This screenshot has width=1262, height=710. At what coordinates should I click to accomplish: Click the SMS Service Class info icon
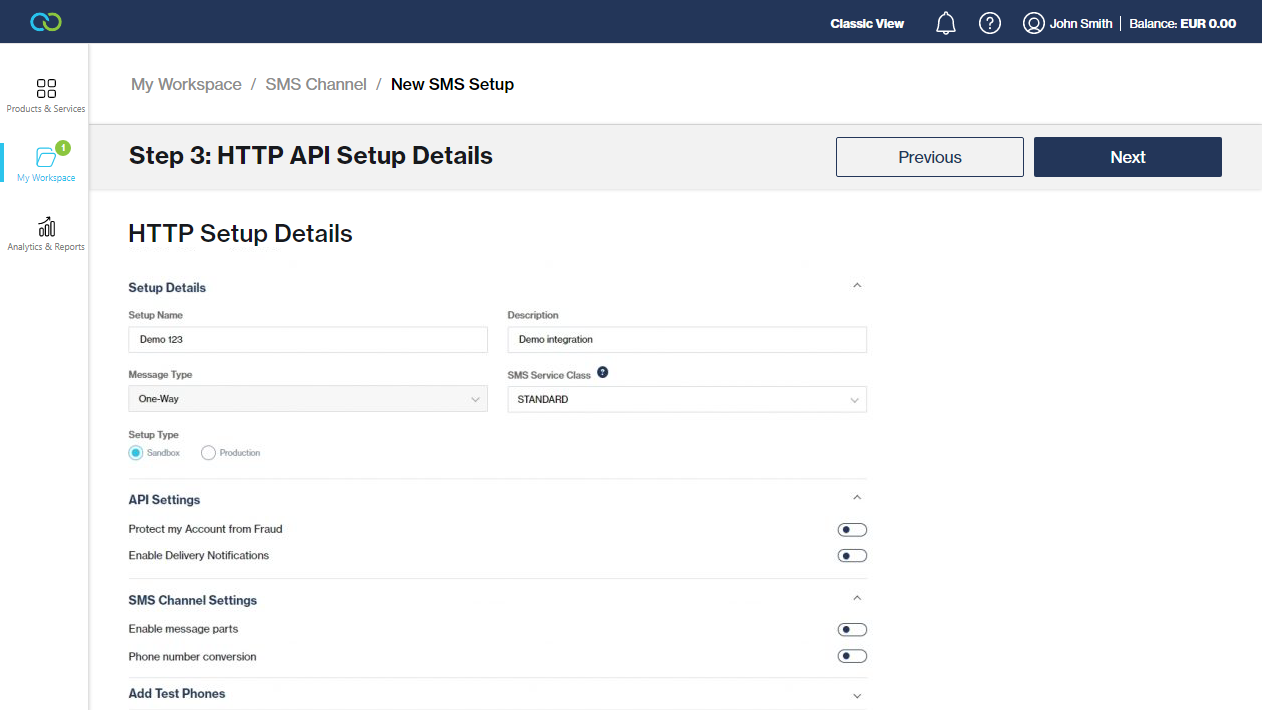pos(602,373)
